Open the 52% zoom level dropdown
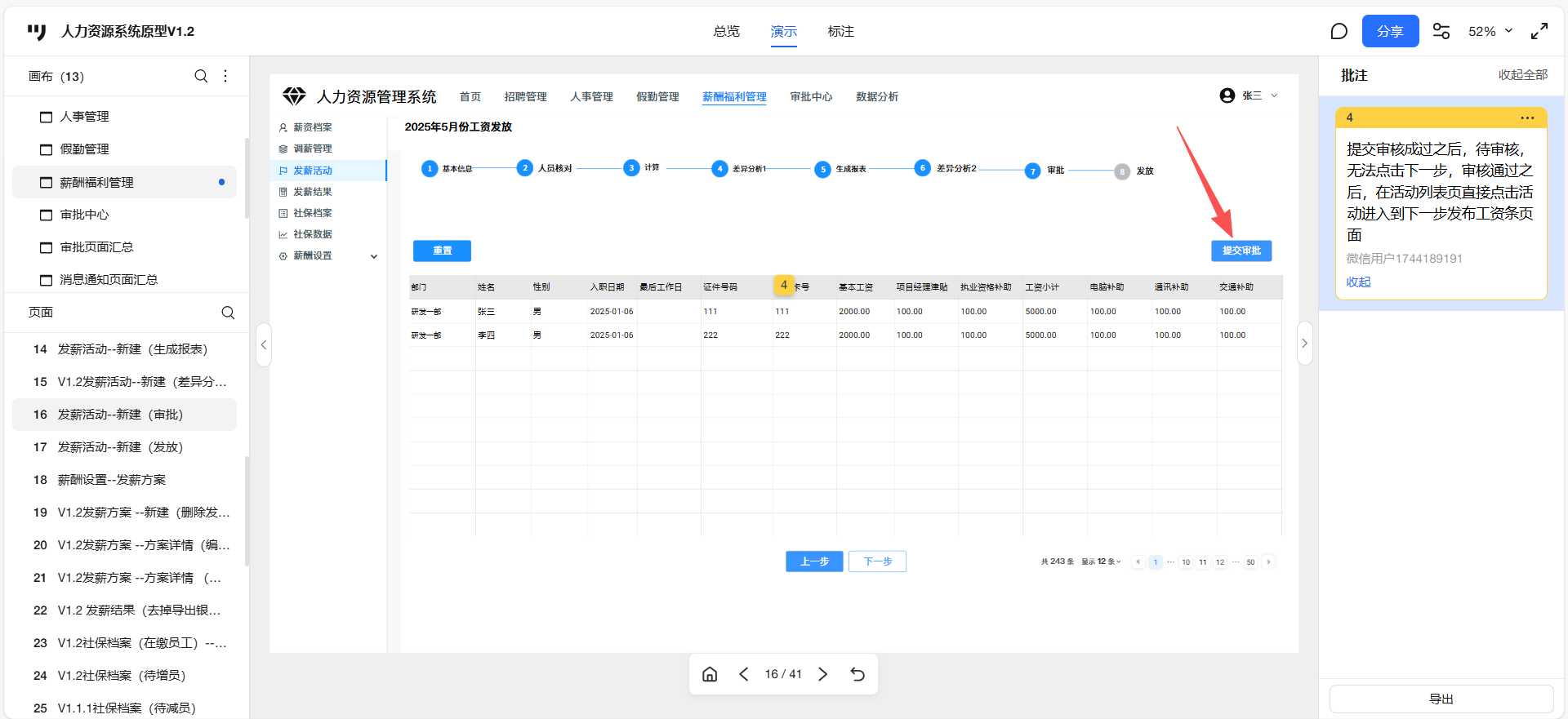 pos(1490,31)
